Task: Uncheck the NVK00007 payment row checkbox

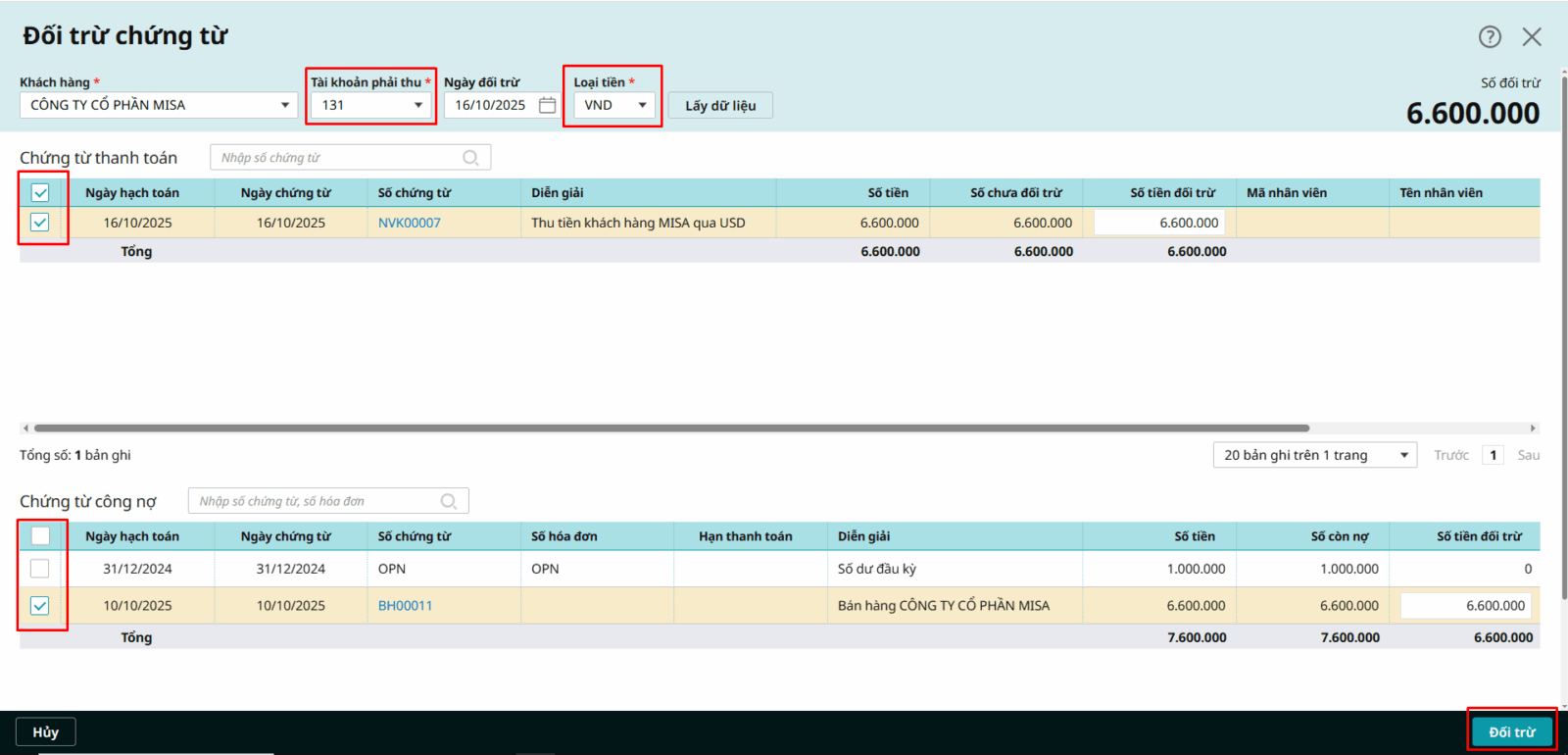Action: pyautogui.click(x=40, y=223)
